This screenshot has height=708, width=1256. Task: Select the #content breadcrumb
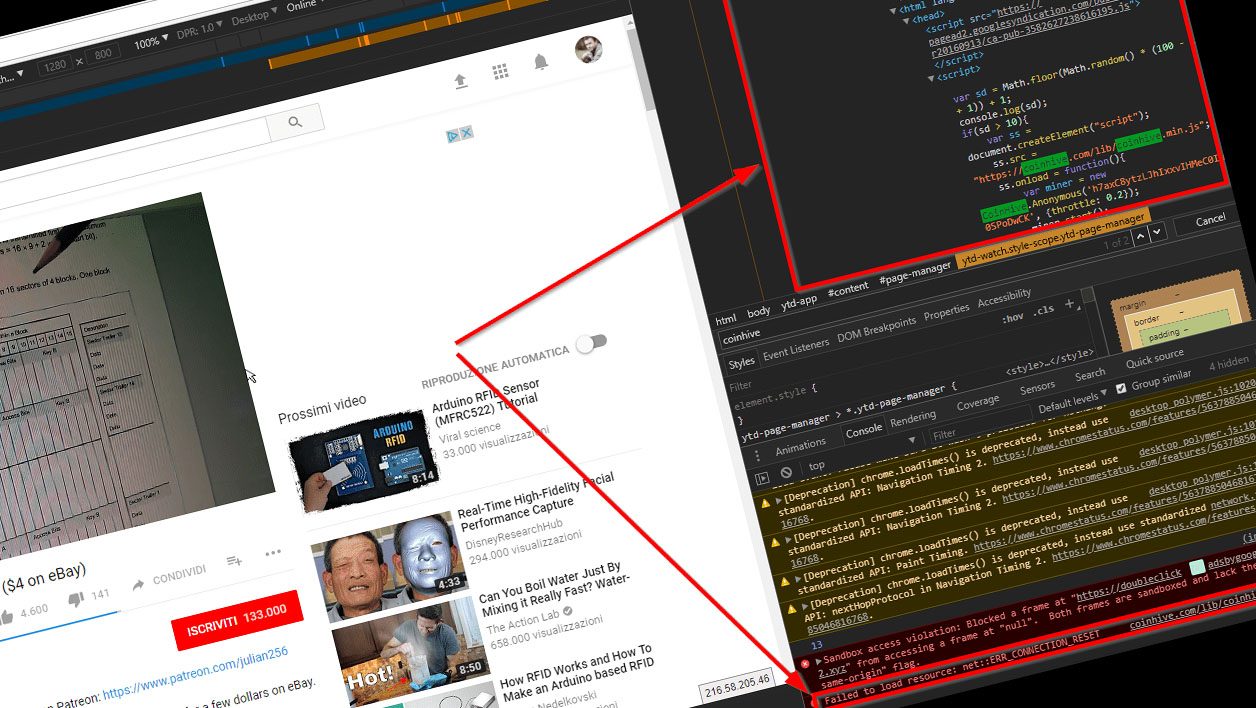848,288
